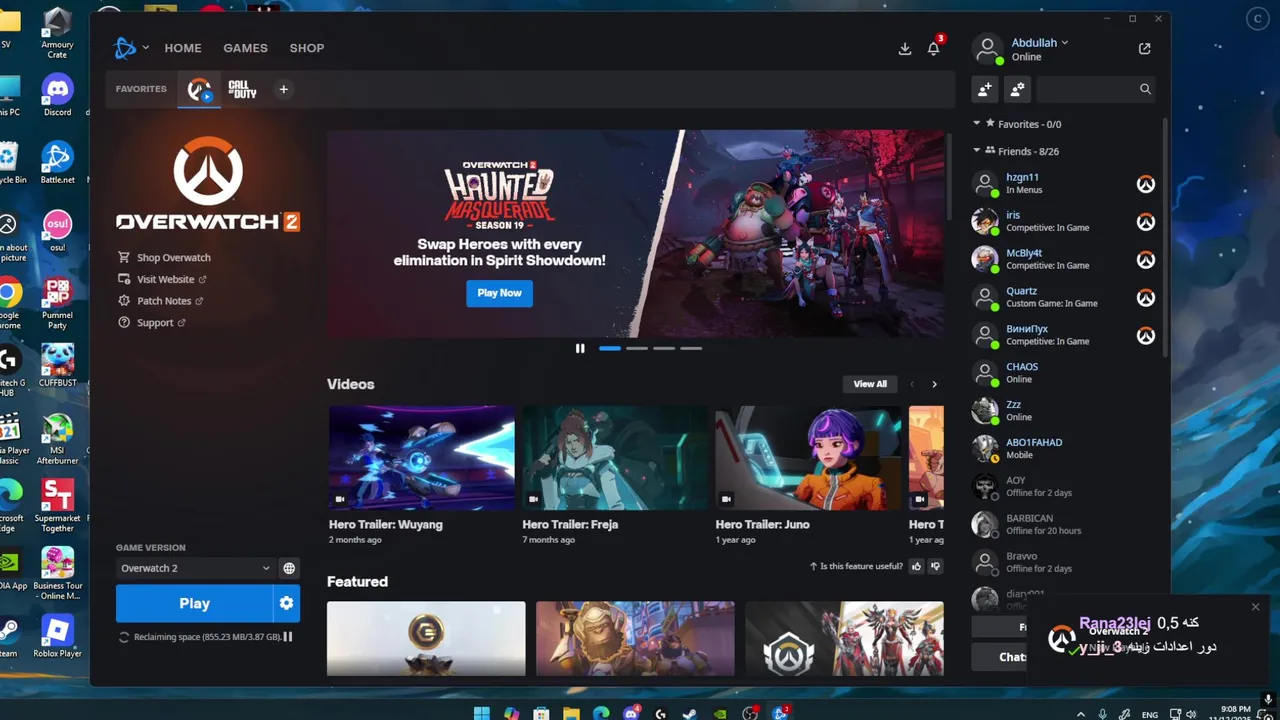Screen dimensions: 1280x720
Task: Pop out the friends list window
Action: click(1145, 48)
